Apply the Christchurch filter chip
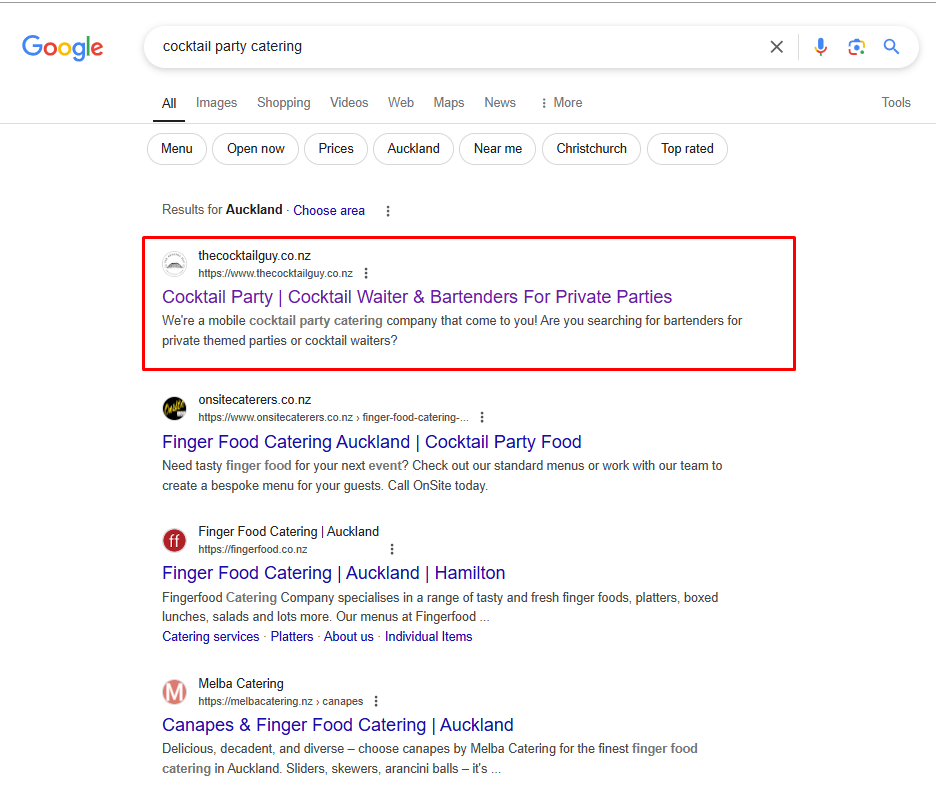 [x=591, y=149]
